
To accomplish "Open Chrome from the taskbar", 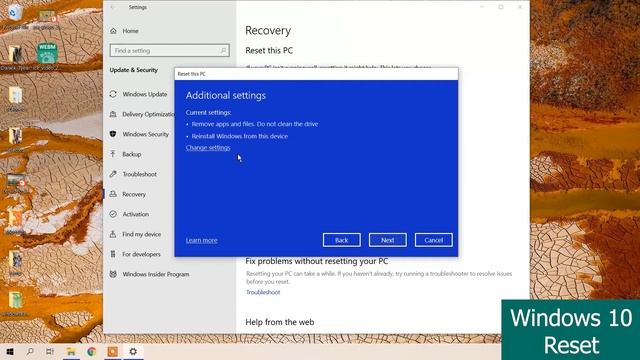I will point(91,351).
